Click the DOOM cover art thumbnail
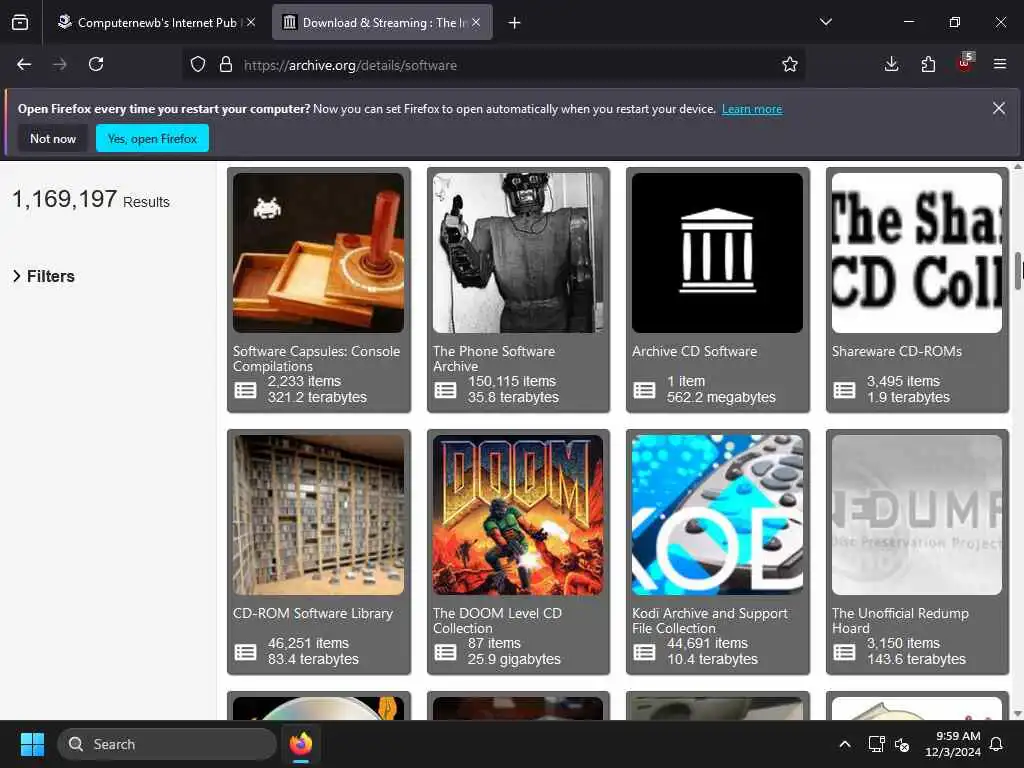Image resolution: width=1024 pixels, height=768 pixels. click(518, 515)
